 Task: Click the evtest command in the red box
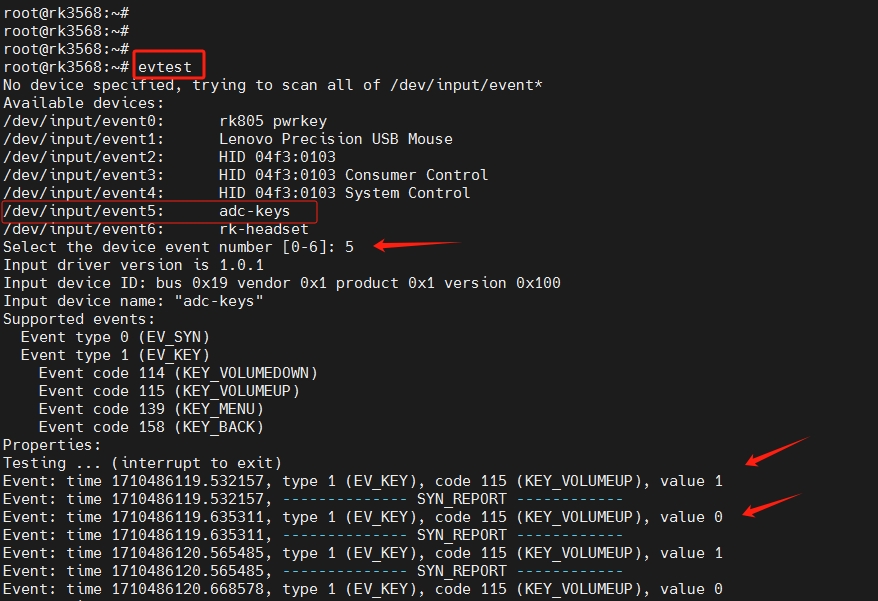(x=171, y=67)
